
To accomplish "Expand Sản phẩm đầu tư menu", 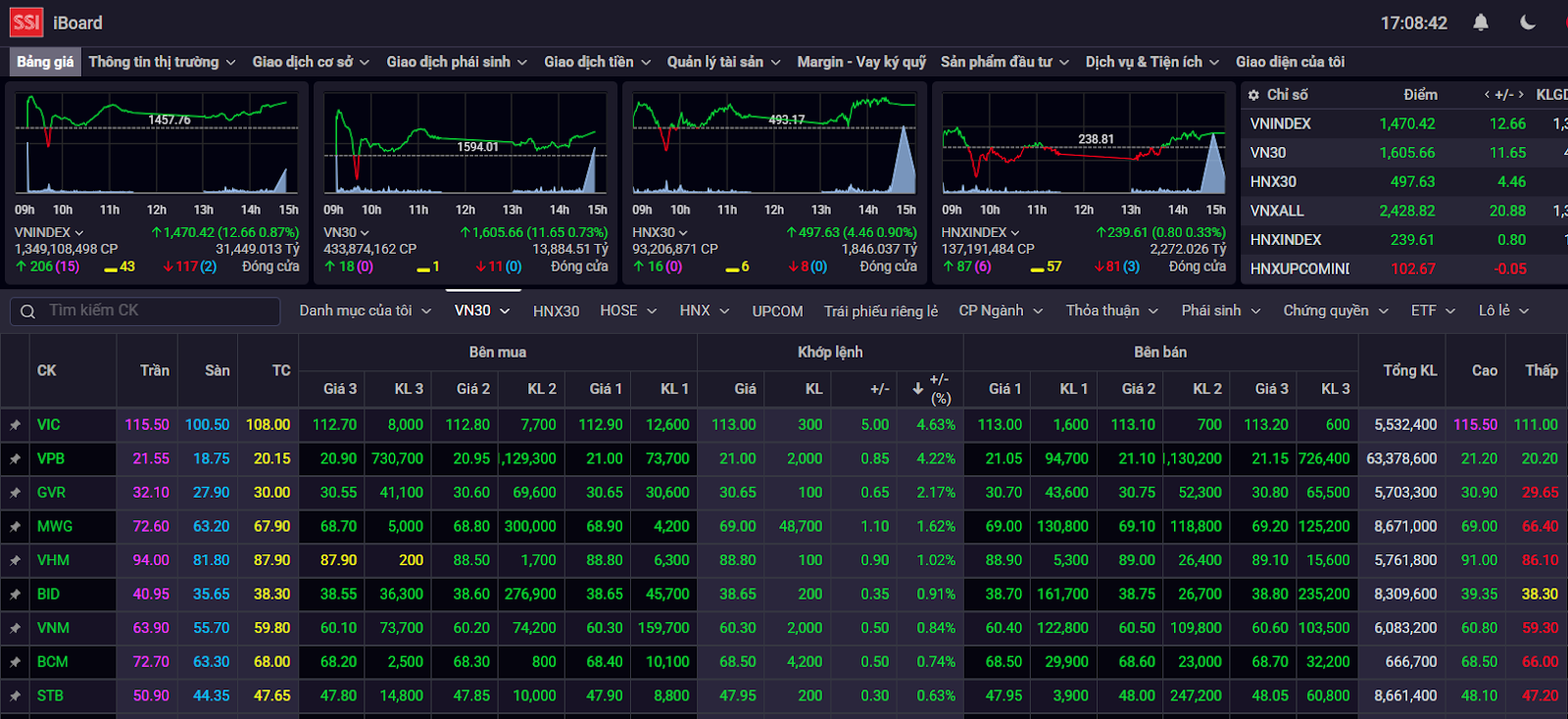I will coord(1004,62).
